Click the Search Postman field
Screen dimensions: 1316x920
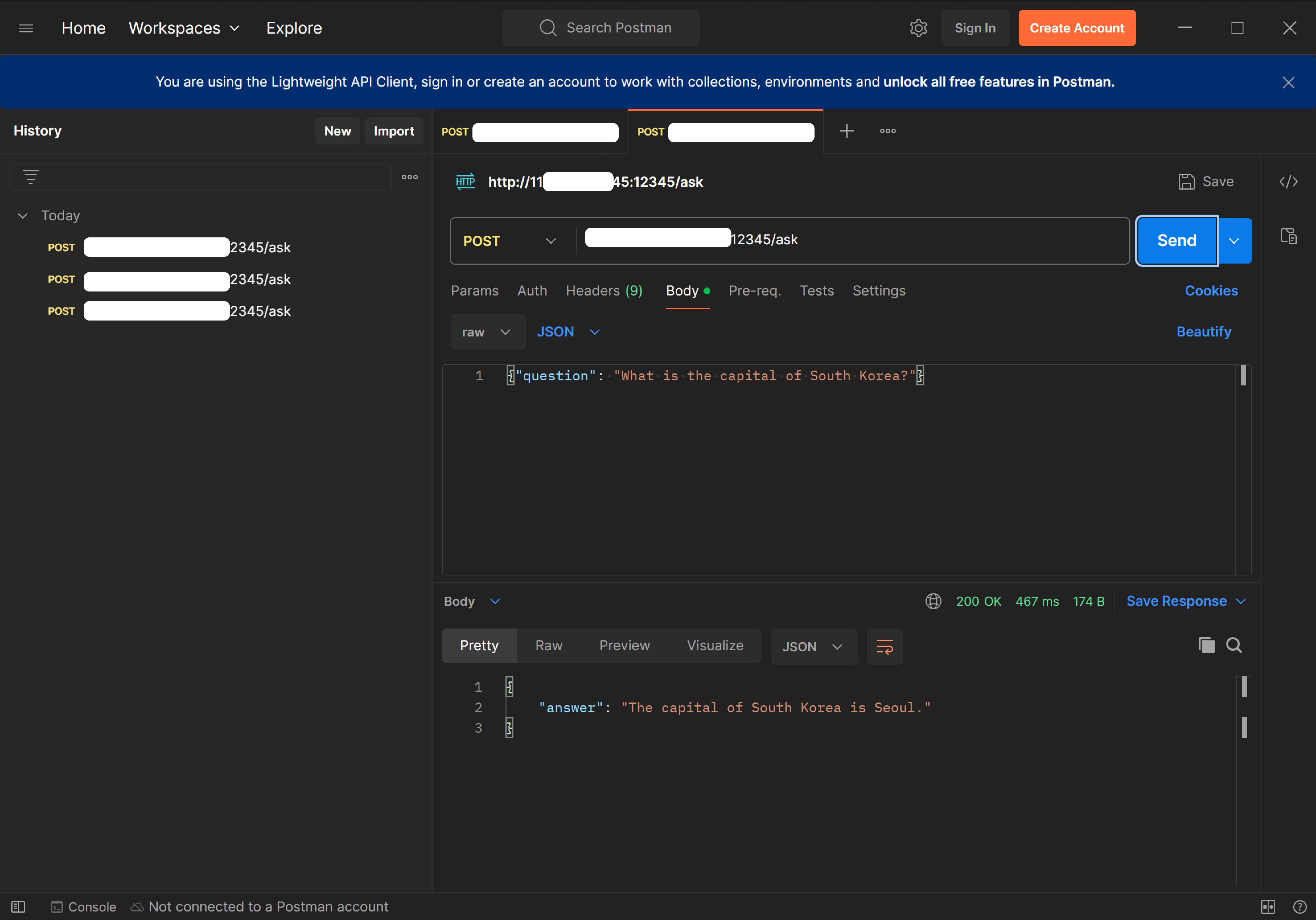[x=601, y=28]
